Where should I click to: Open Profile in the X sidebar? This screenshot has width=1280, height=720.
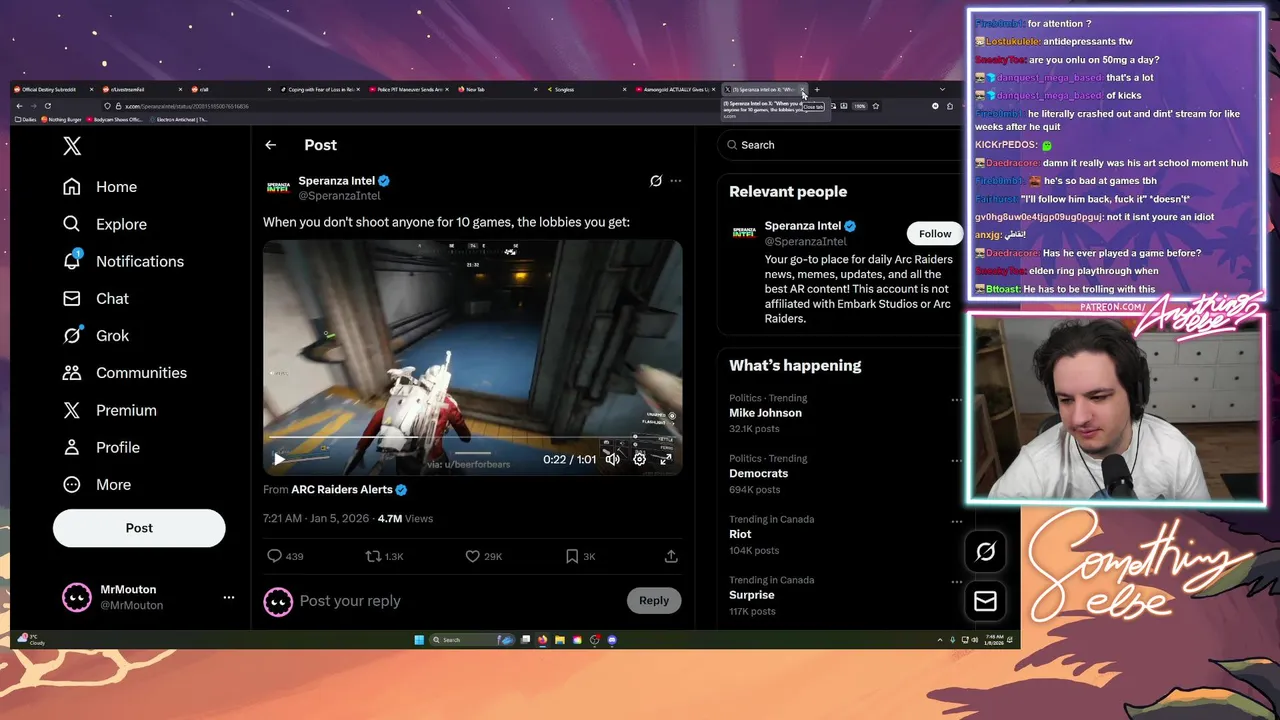click(101, 447)
